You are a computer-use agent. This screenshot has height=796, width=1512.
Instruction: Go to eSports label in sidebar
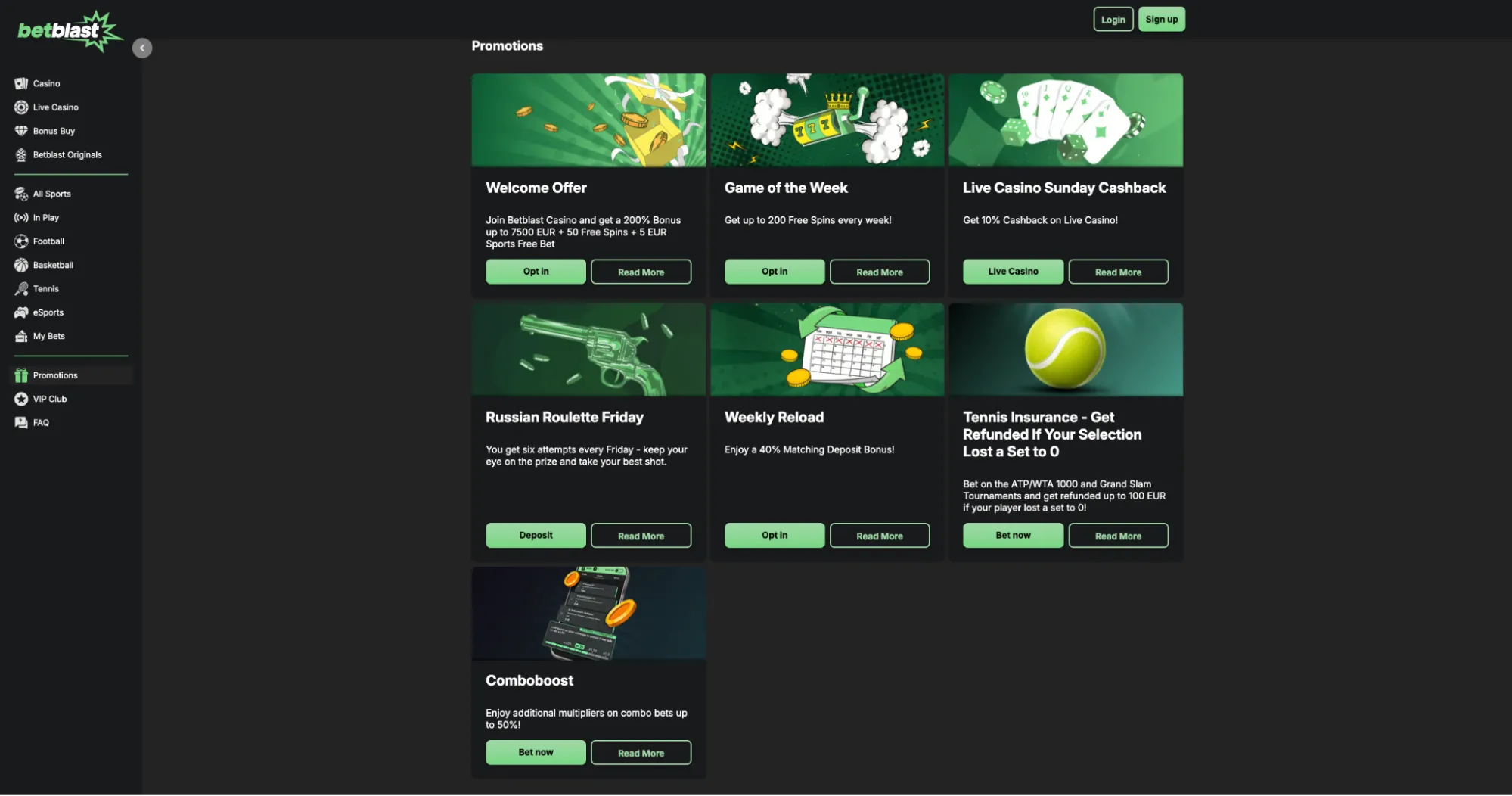click(48, 312)
